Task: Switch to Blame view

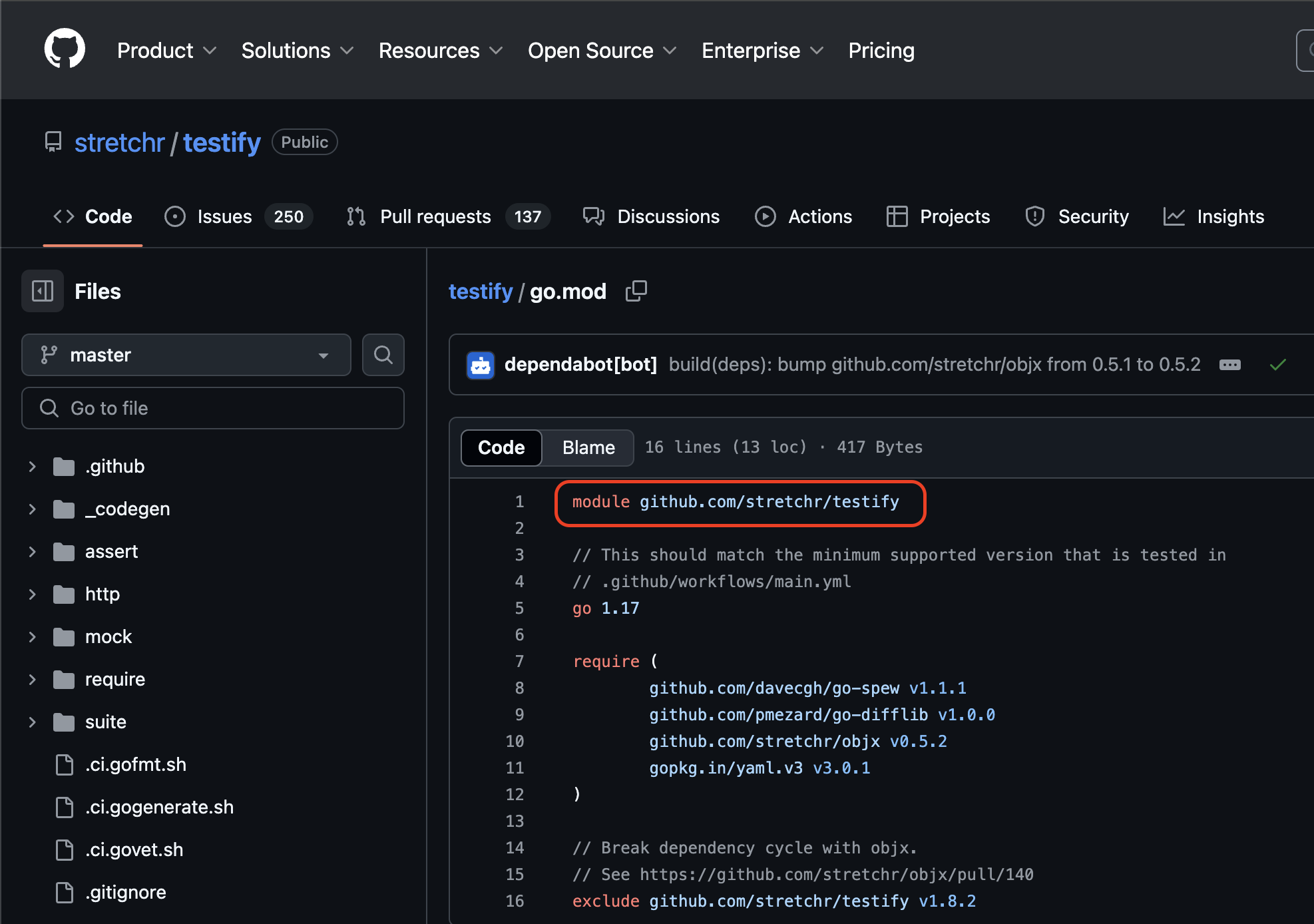Action: coord(588,447)
